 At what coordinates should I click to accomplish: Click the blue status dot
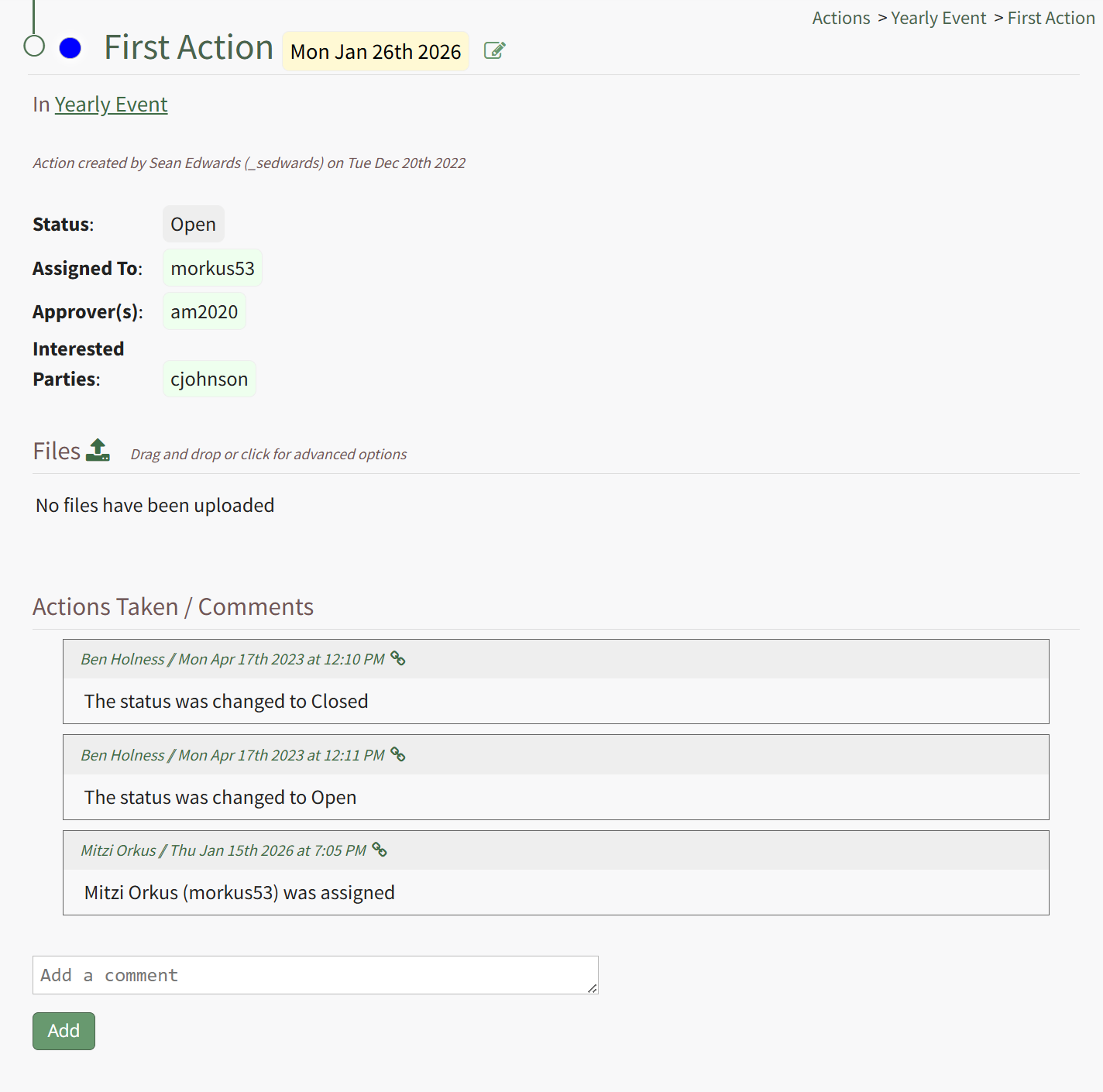pos(70,48)
